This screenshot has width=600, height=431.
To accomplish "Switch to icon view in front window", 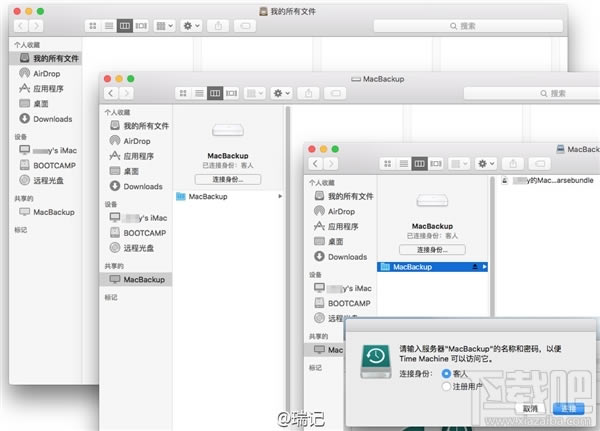I will (x=387, y=163).
